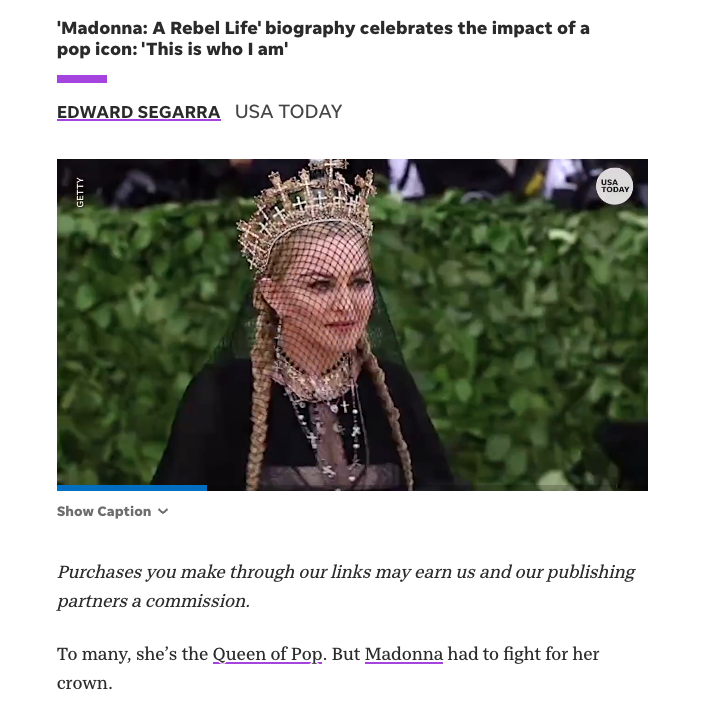Click the USA TODAY circular logo on video
Image resolution: width=701 pixels, height=713 pixels.
point(614,186)
